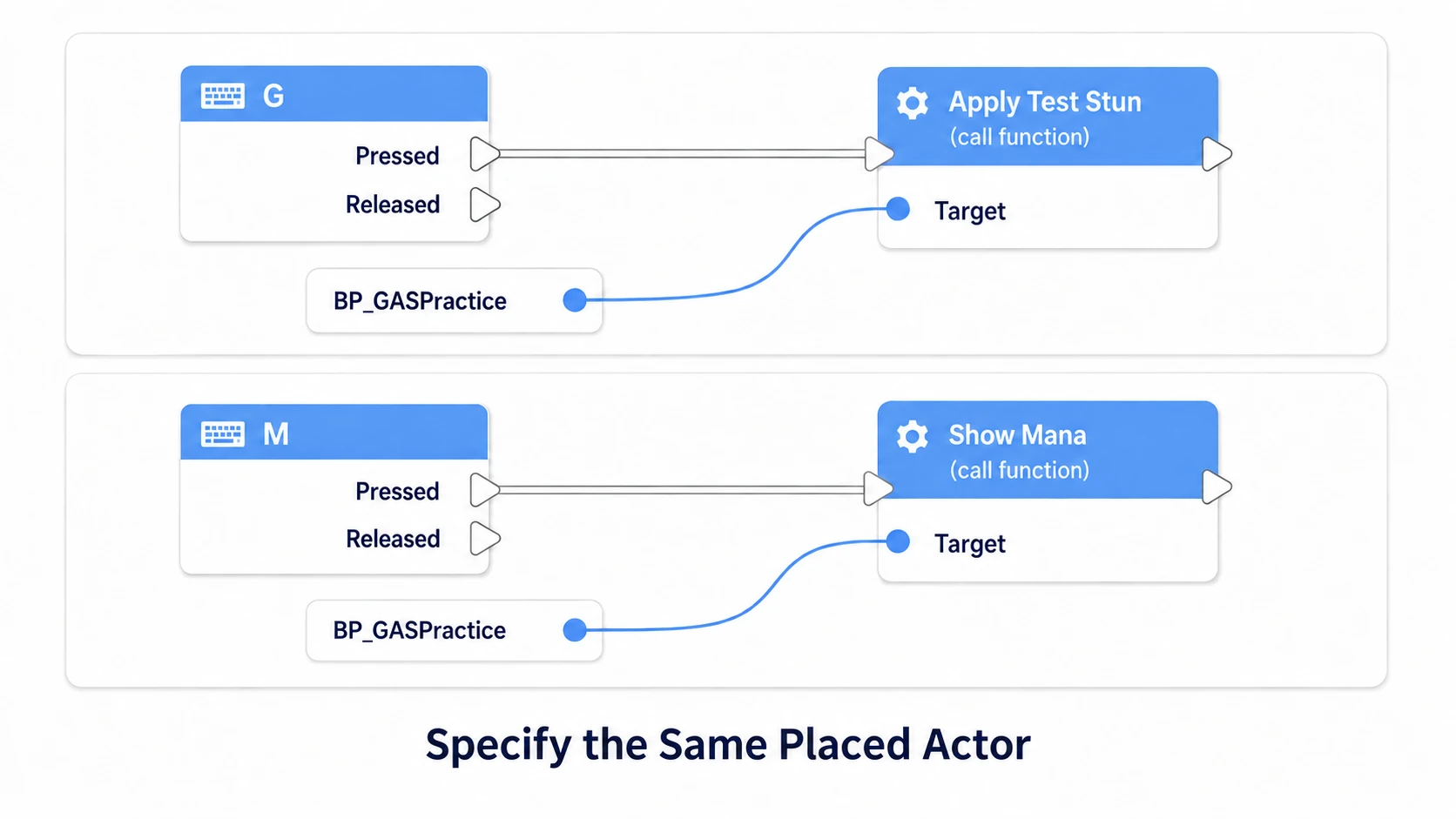Click the Target pin on Show Mana
1456x819 pixels.
click(898, 541)
